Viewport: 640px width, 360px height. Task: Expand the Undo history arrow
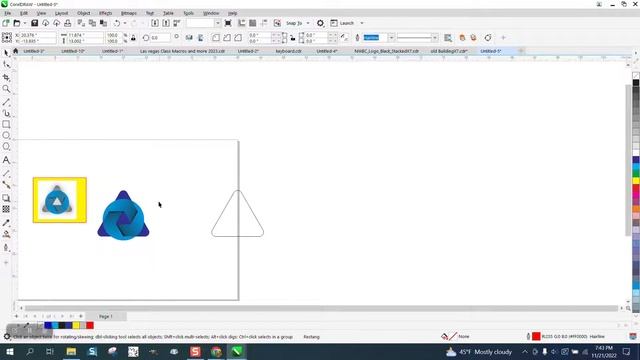click(124, 23)
